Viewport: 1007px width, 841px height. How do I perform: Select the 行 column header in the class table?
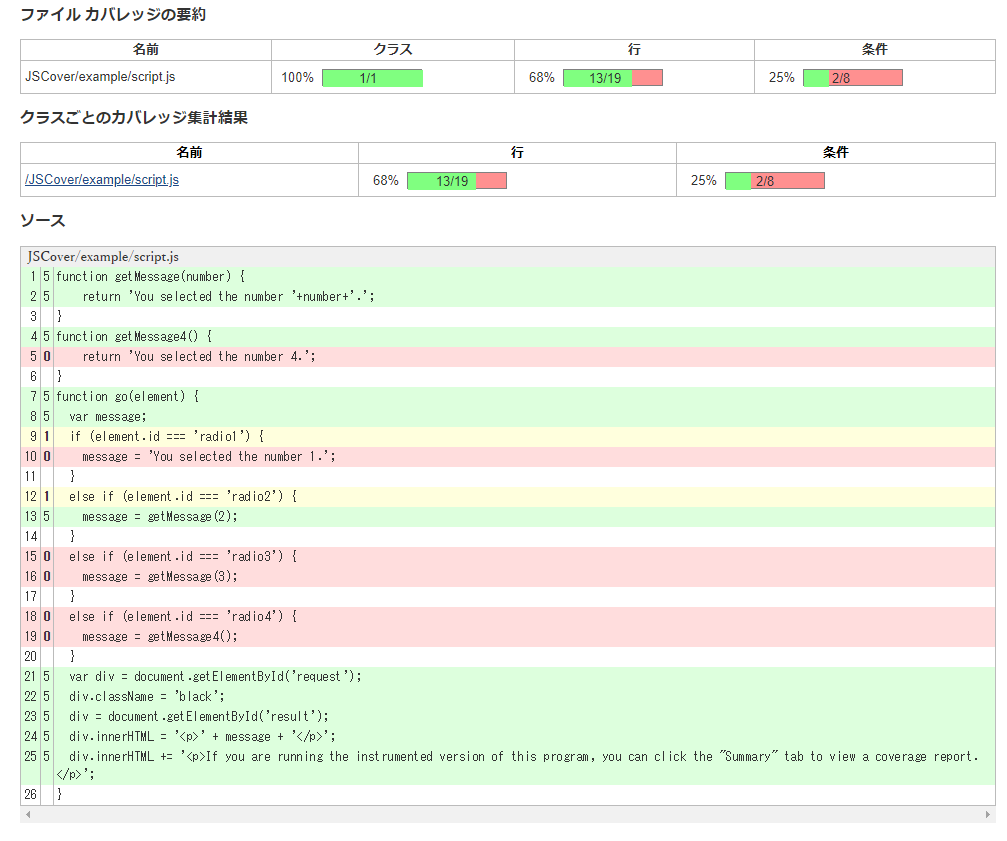[x=517, y=152]
